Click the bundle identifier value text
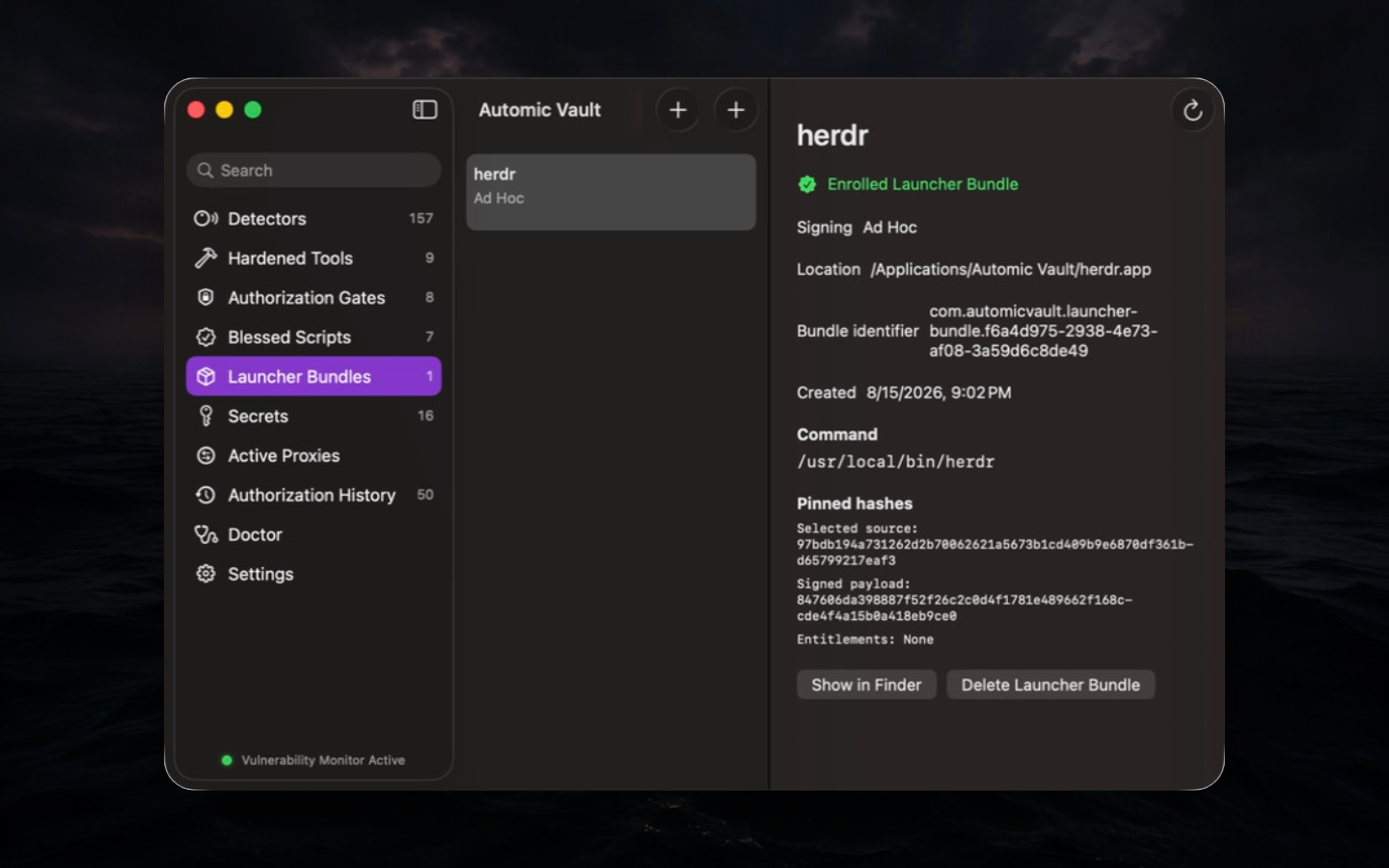This screenshot has width=1389, height=868. tap(1043, 331)
